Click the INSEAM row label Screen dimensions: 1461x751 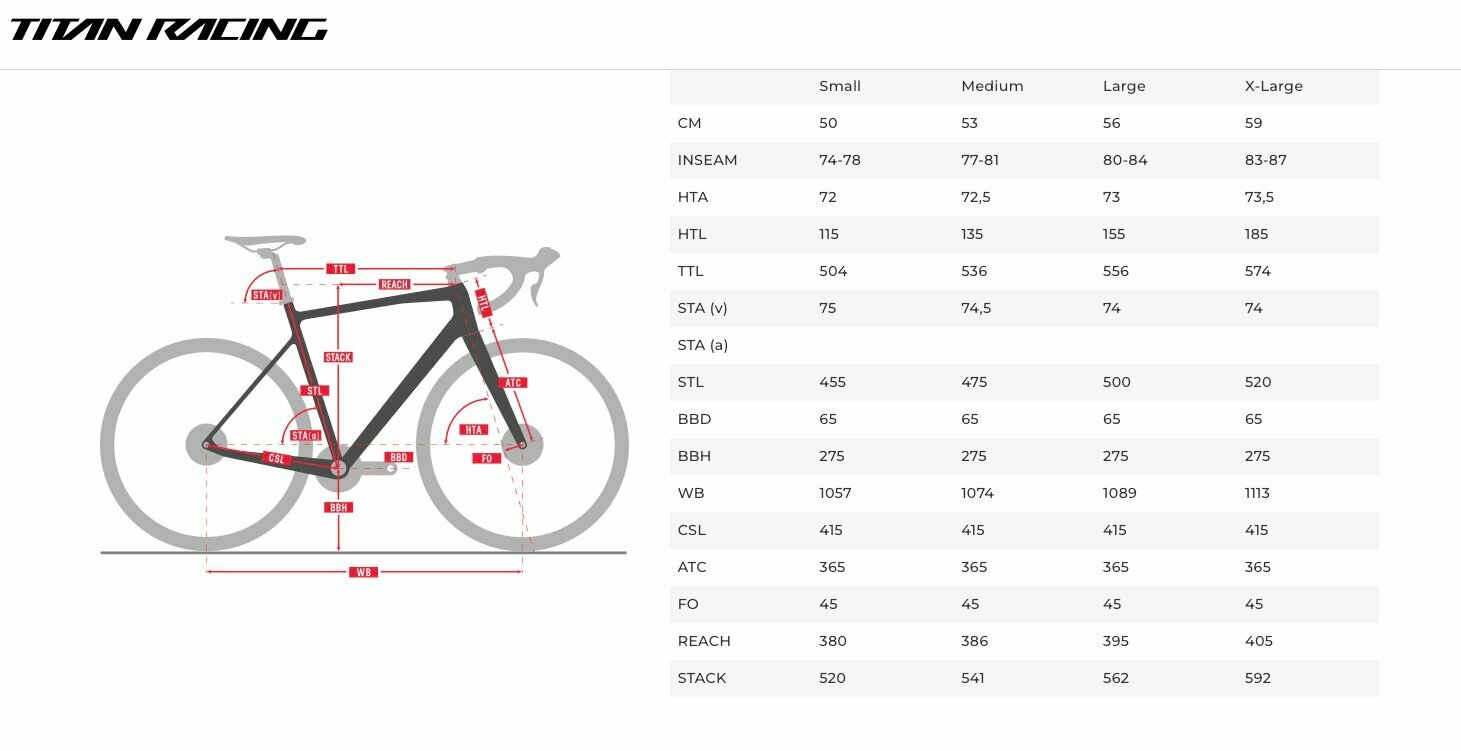pyautogui.click(x=707, y=160)
